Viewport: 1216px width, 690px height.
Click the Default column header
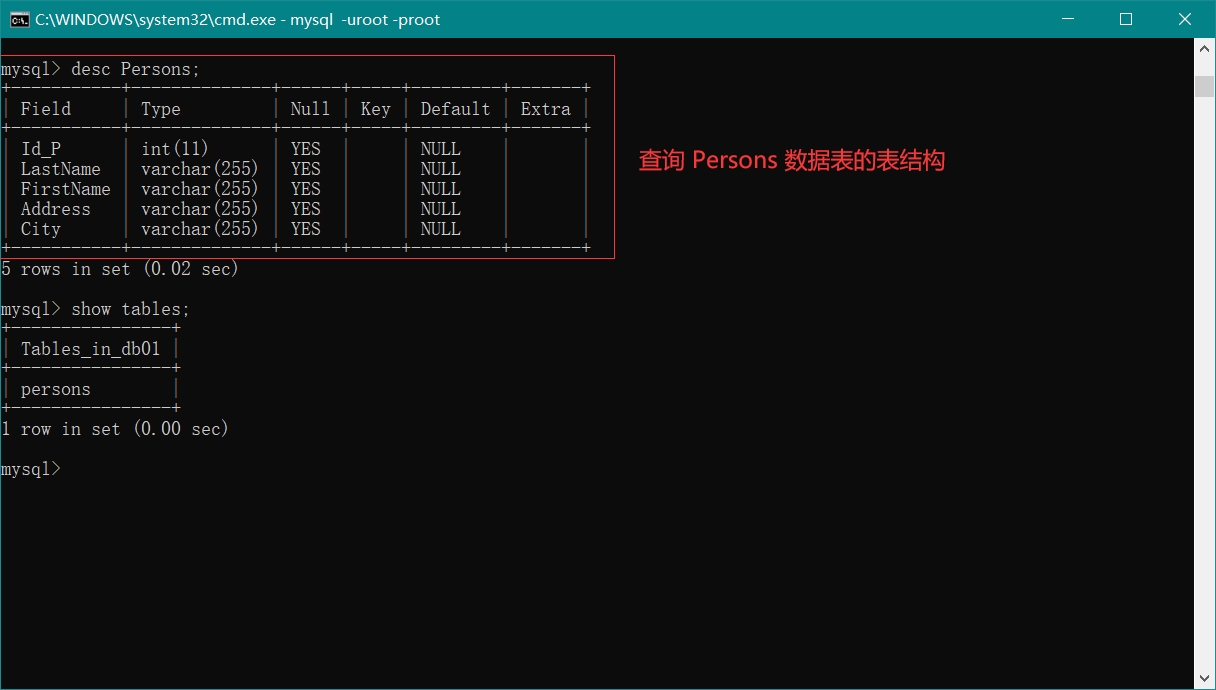click(x=455, y=109)
